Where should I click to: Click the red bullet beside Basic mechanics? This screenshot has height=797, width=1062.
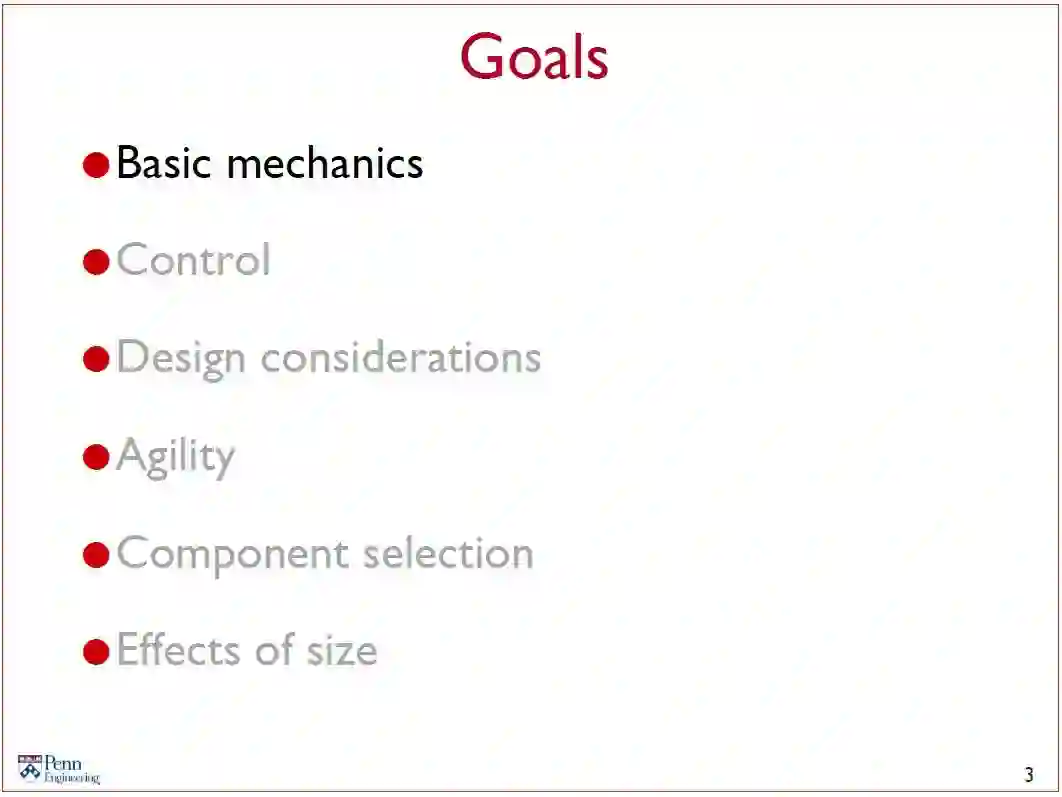(x=96, y=164)
